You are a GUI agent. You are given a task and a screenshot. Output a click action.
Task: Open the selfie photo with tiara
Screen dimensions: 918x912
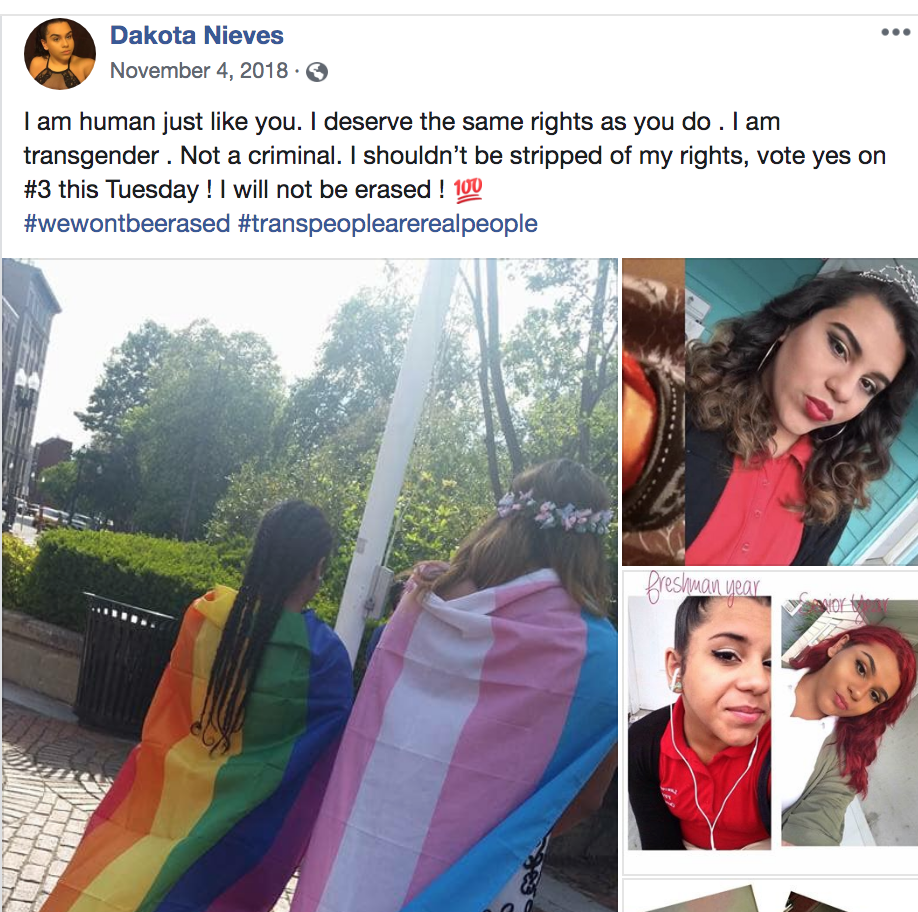[770, 412]
